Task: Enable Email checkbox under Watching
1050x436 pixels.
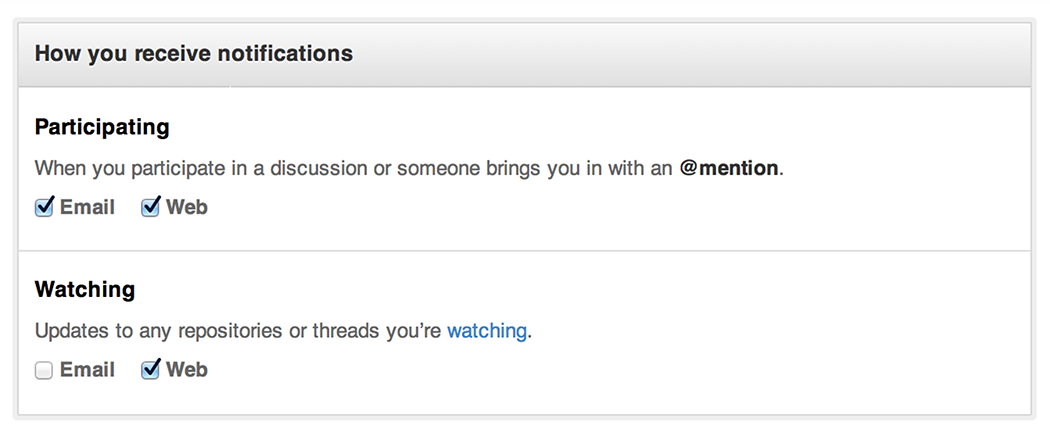Action: click(x=44, y=370)
